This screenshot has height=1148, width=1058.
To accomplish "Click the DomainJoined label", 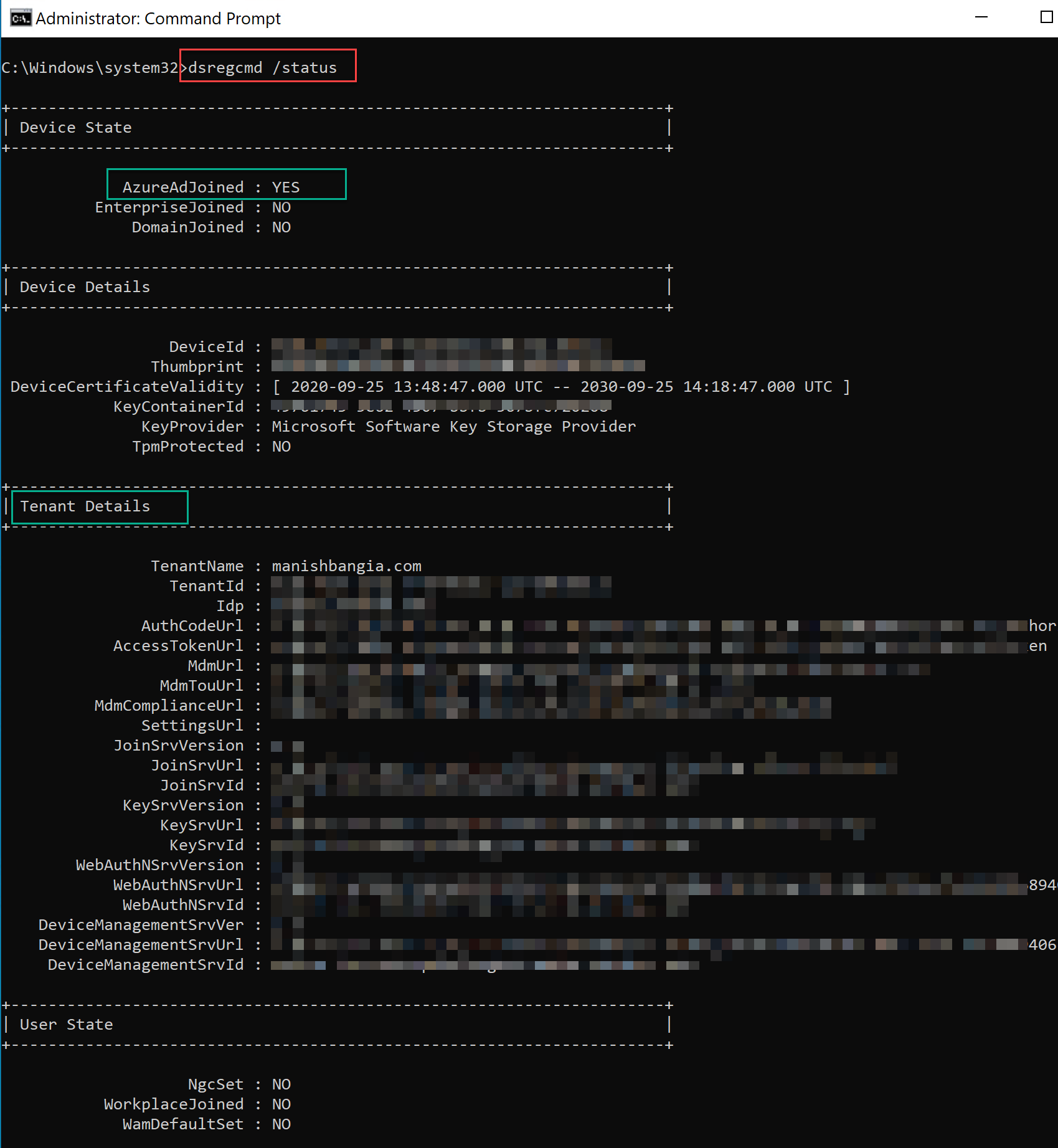I will [187, 227].
